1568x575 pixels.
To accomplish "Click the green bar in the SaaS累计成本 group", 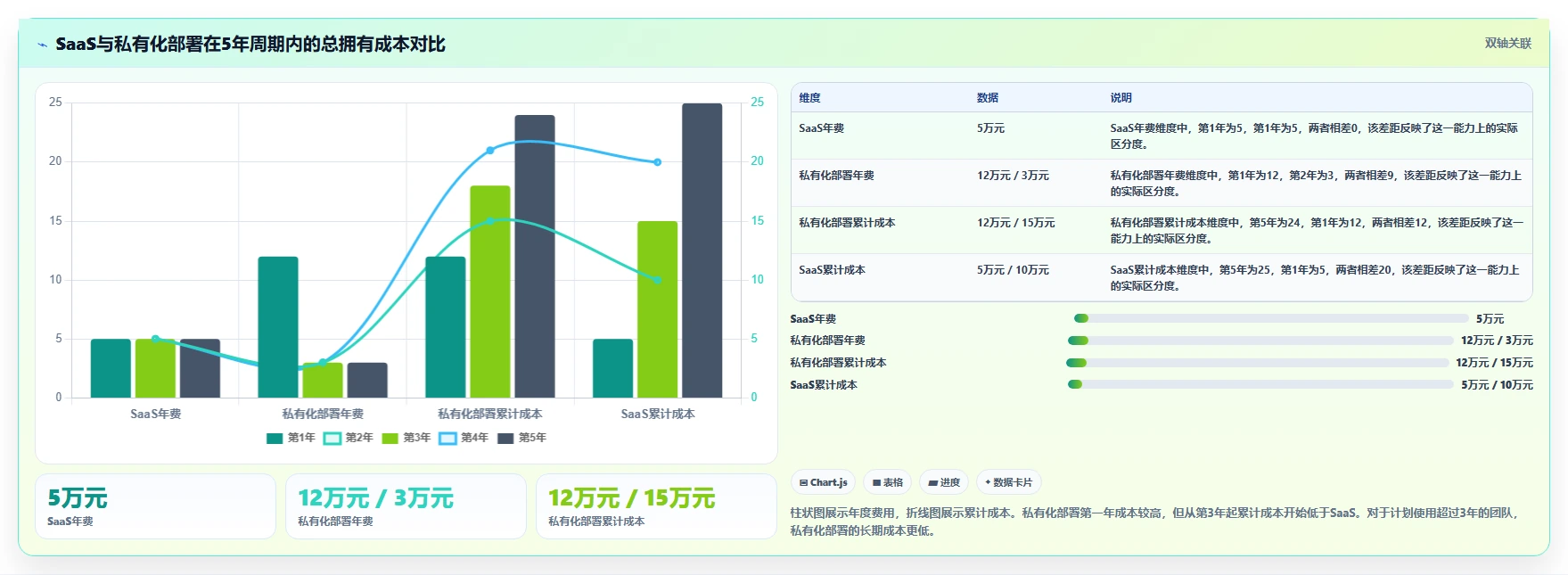I will (x=658, y=309).
